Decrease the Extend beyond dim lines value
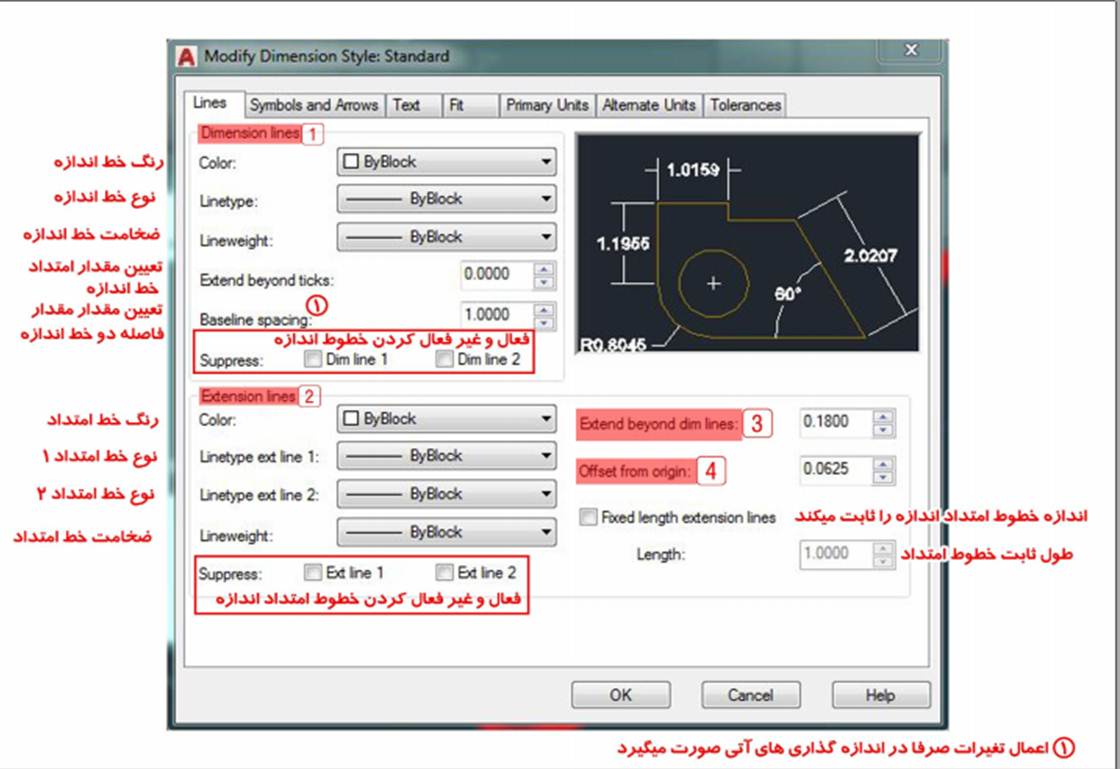Screen dimensions: 1120x769 tap(884, 430)
